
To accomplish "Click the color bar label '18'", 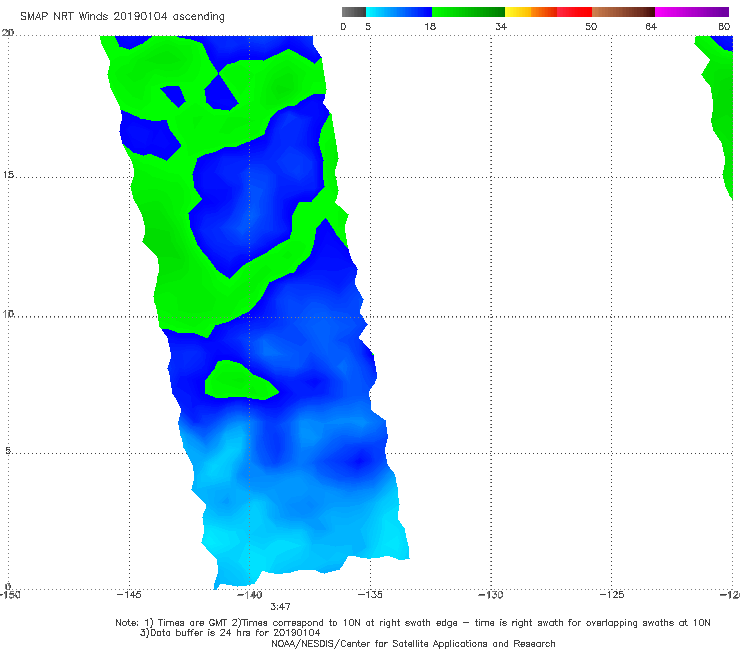I will pos(429,27).
